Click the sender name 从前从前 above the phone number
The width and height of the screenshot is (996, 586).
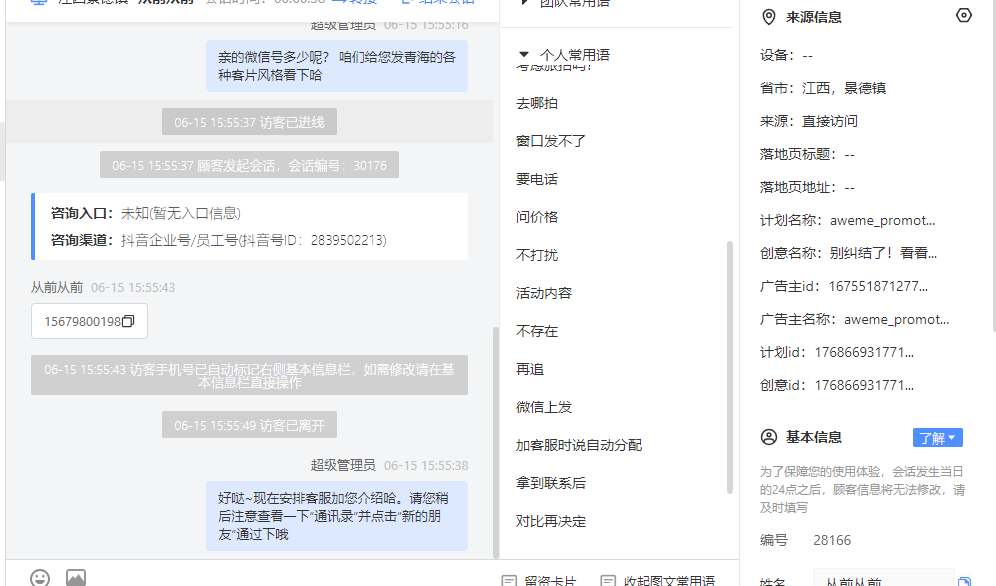[x=57, y=288]
